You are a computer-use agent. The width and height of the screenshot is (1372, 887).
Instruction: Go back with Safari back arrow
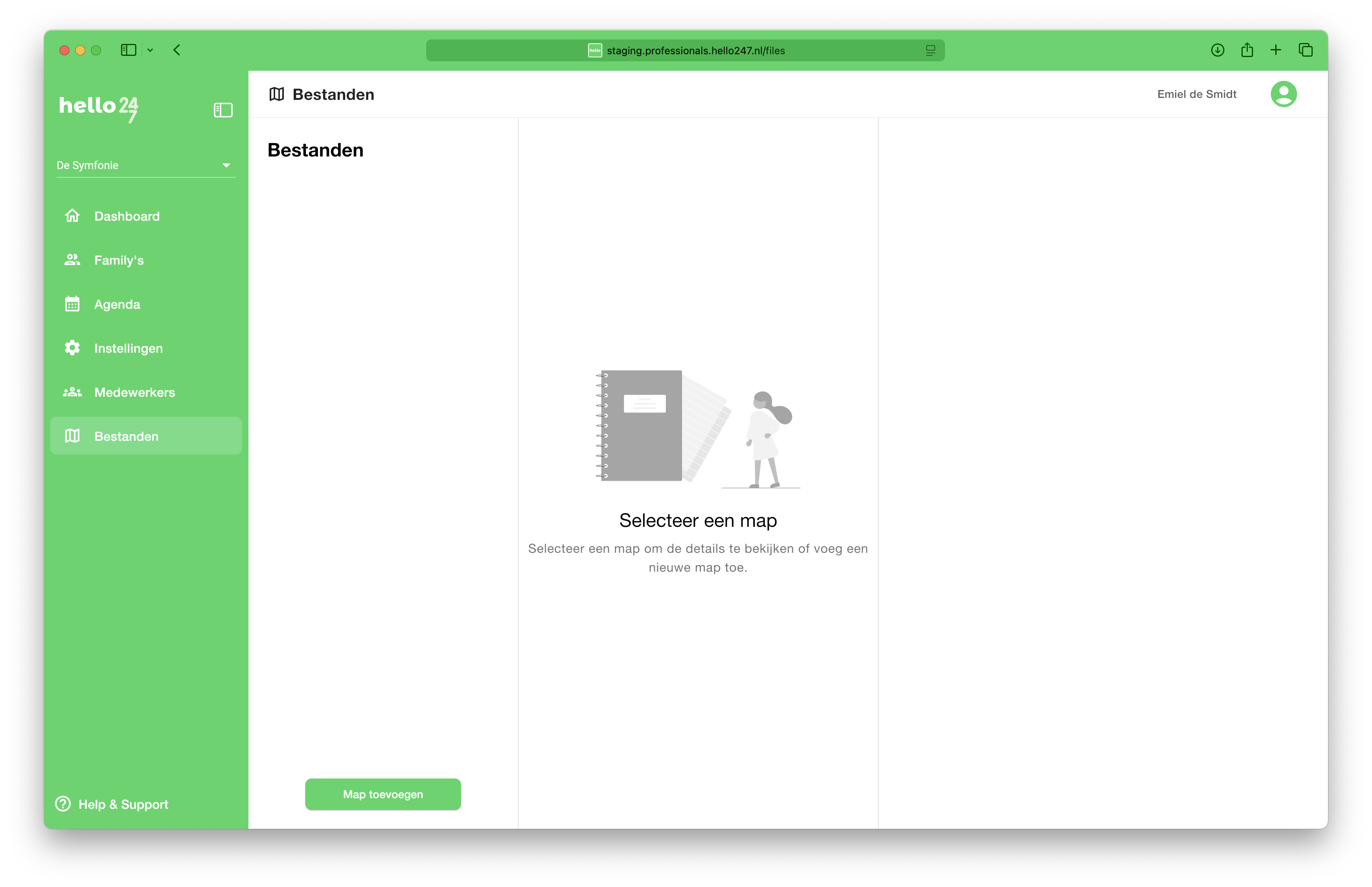(177, 50)
